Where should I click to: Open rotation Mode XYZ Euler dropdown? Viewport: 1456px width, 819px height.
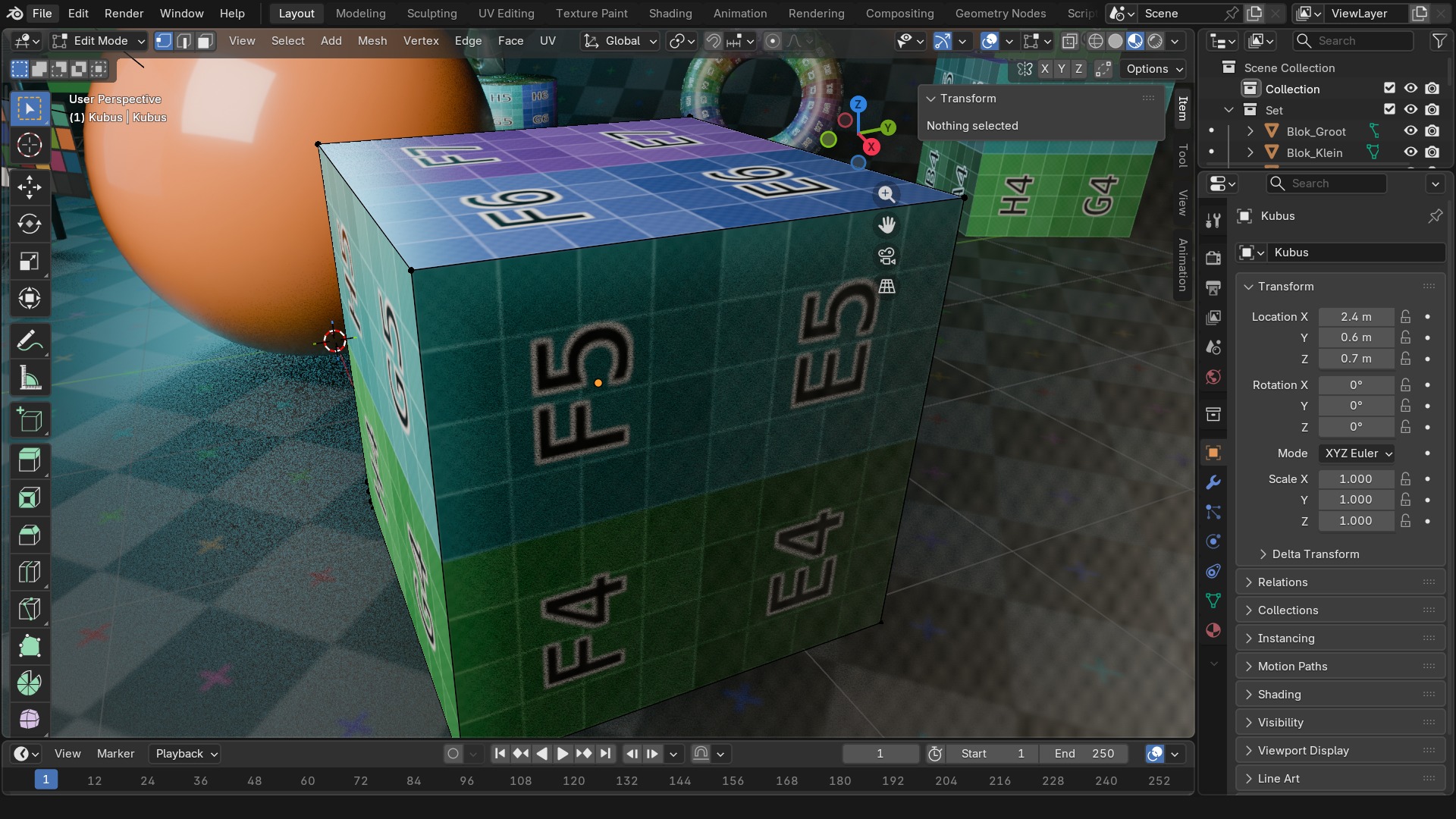[1357, 453]
